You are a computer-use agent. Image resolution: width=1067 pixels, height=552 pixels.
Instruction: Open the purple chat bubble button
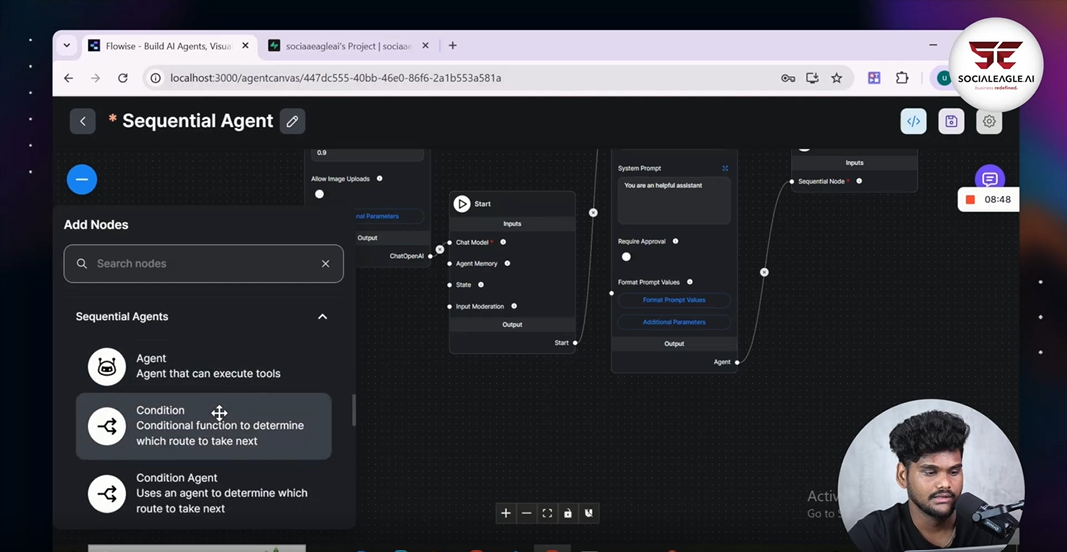989,179
